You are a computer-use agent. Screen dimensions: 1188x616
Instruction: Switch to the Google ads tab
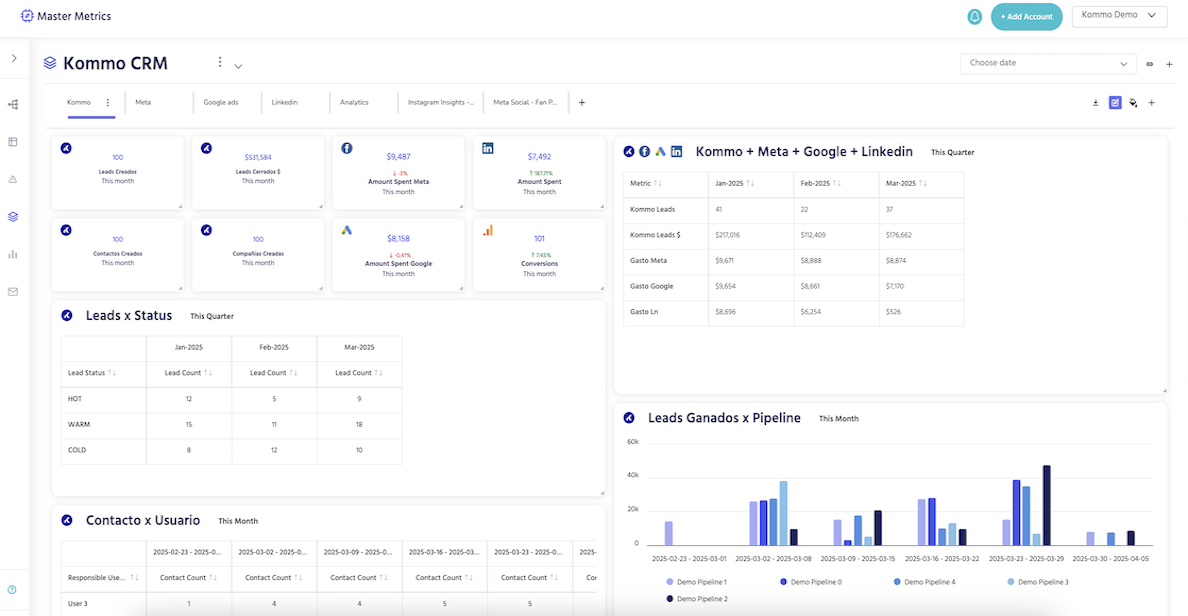[221, 102]
